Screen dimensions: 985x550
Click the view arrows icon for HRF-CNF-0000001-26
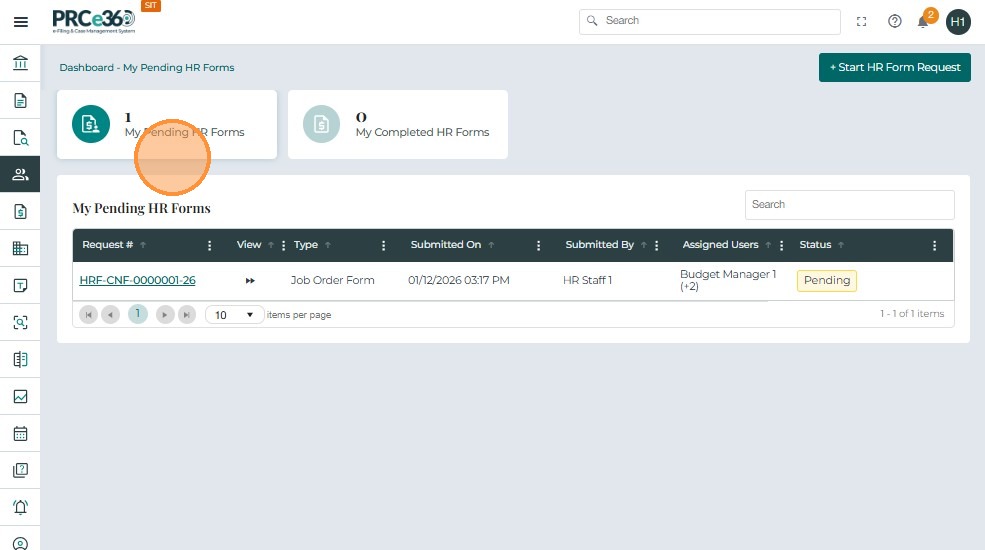[250, 281]
